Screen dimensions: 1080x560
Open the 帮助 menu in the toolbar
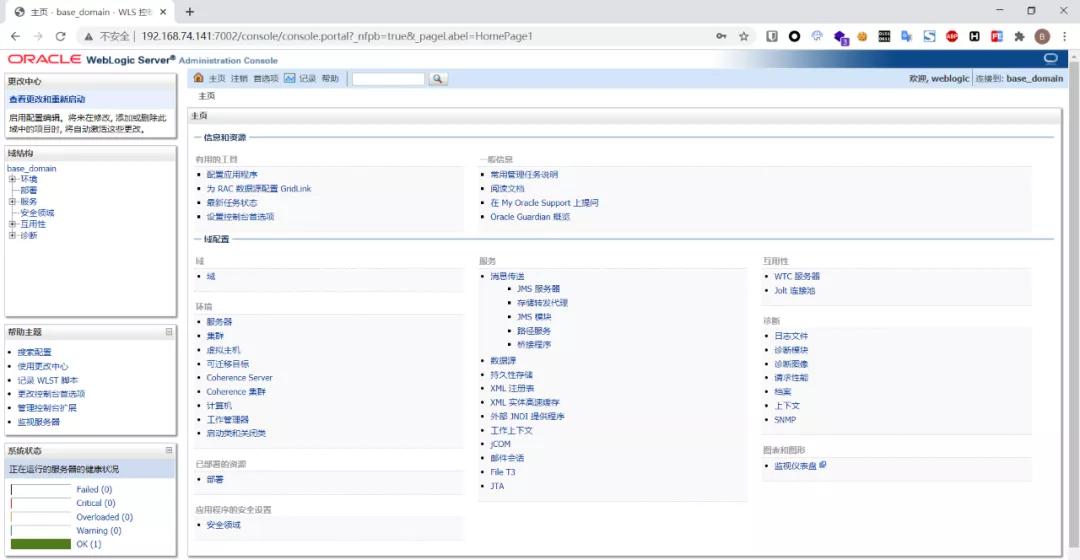[x=330, y=79]
